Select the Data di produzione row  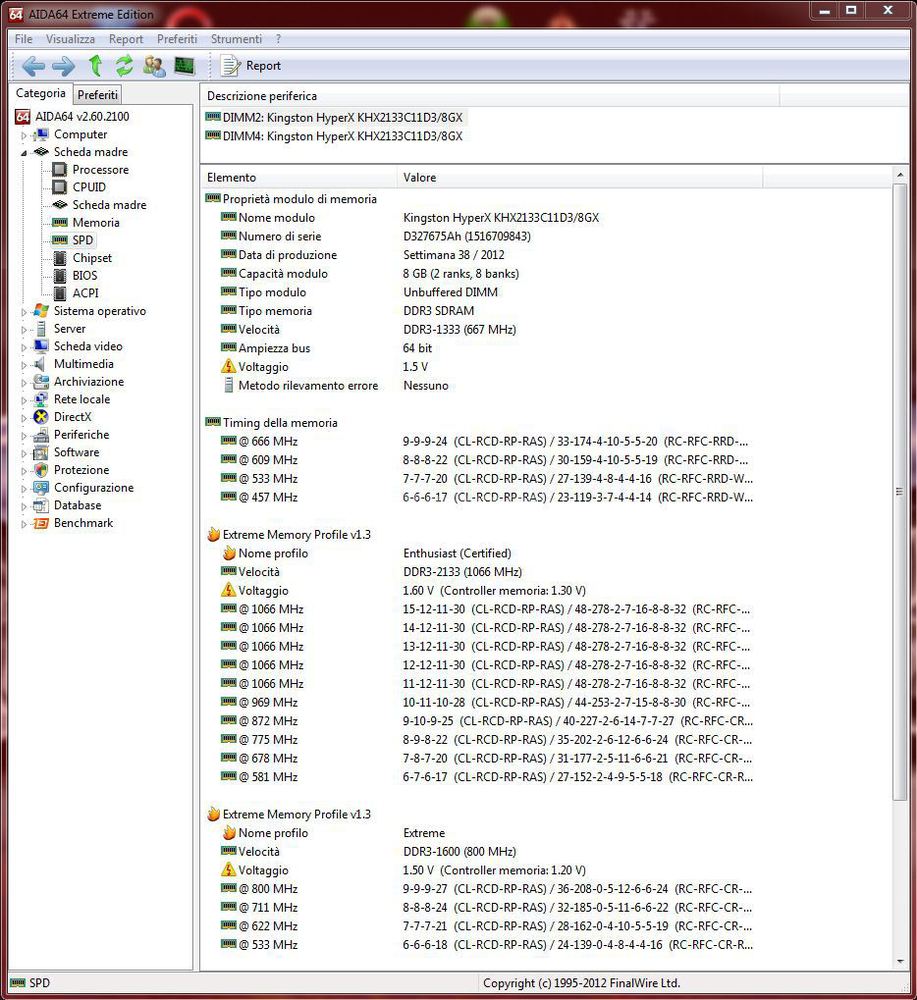click(363, 255)
